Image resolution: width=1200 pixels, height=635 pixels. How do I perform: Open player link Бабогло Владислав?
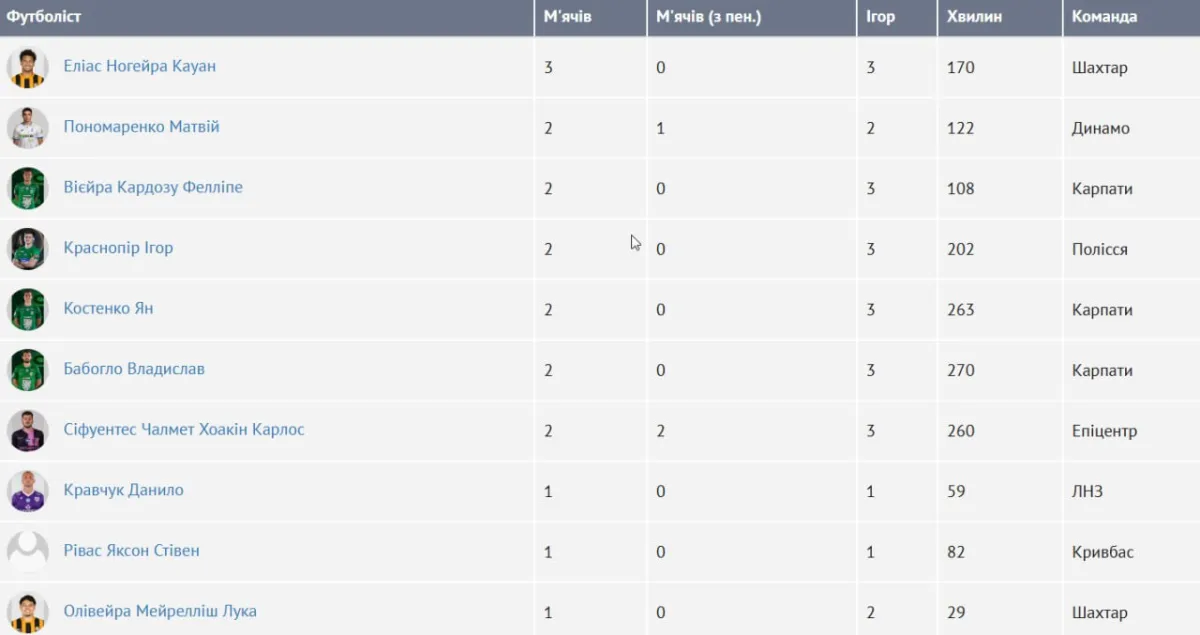pos(134,369)
